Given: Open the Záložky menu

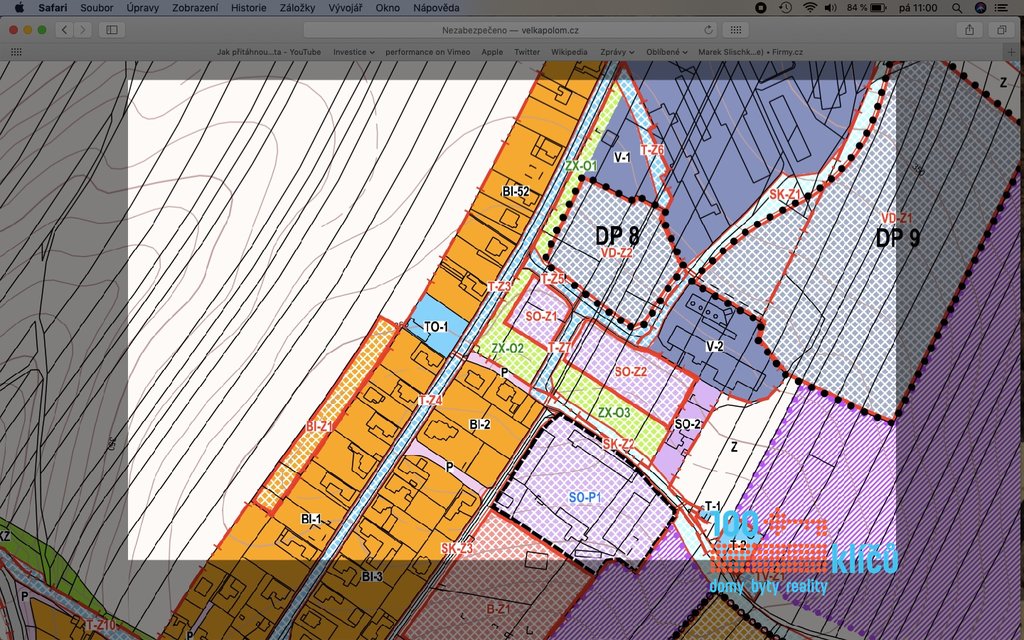Looking at the screenshot, I should 297,8.
